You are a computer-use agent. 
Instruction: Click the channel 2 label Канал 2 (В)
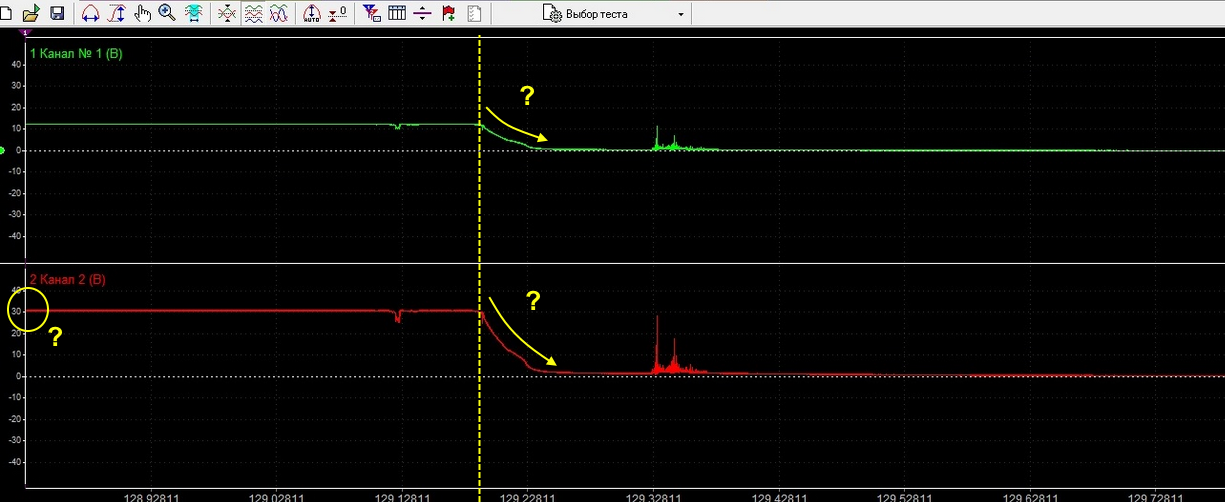pos(67,279)
